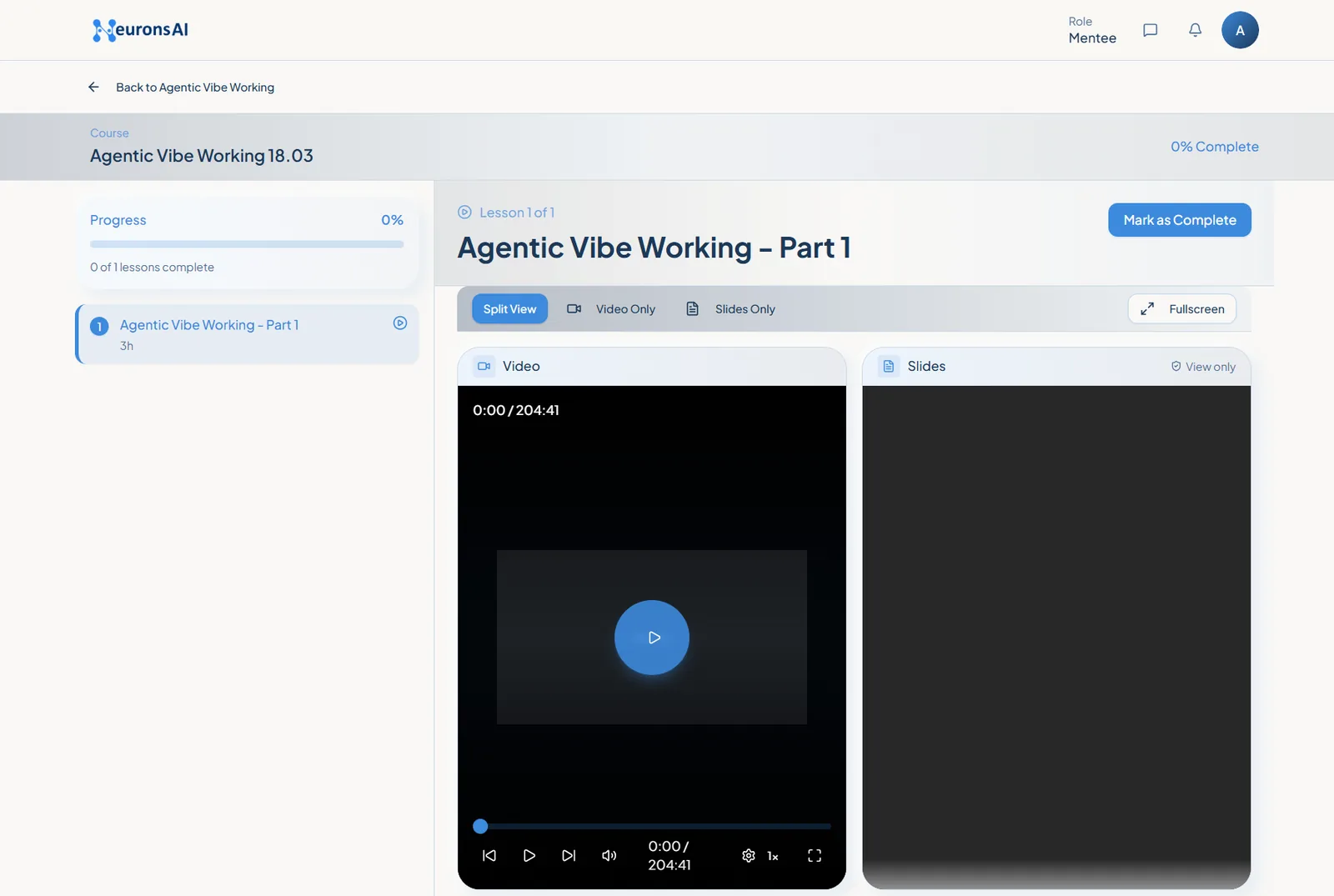
Task: Click the large blue play button
Action: [x=652, y=638]
